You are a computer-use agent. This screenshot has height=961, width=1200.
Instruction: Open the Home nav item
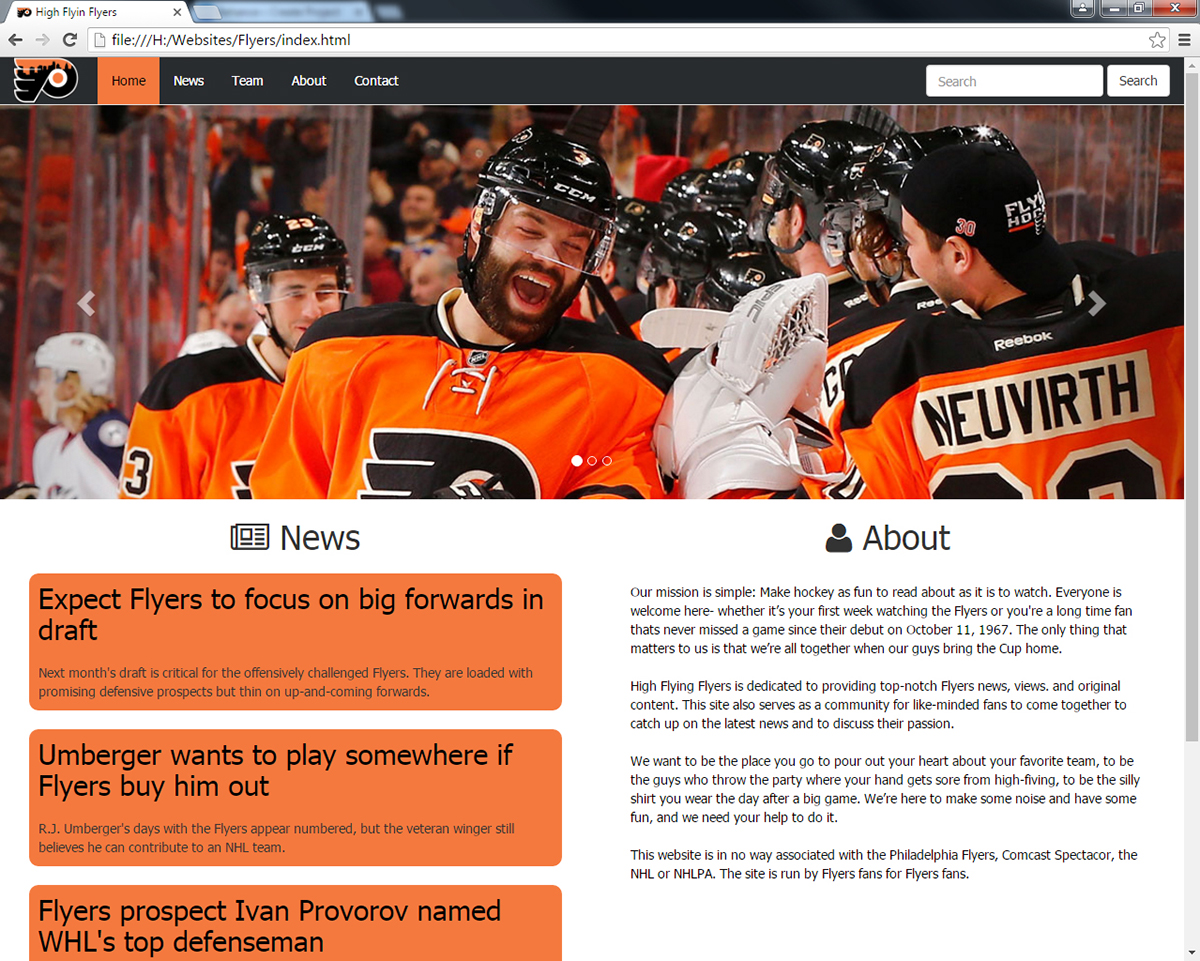[128, 81]
